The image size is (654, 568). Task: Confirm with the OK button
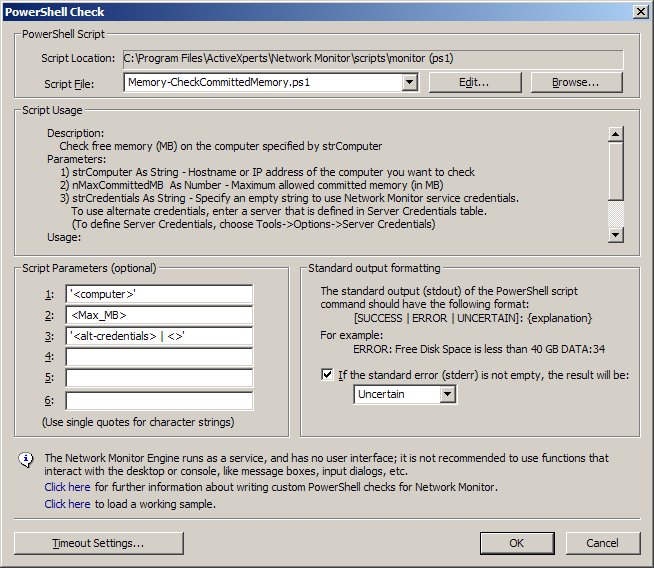(x=517, y=543)
